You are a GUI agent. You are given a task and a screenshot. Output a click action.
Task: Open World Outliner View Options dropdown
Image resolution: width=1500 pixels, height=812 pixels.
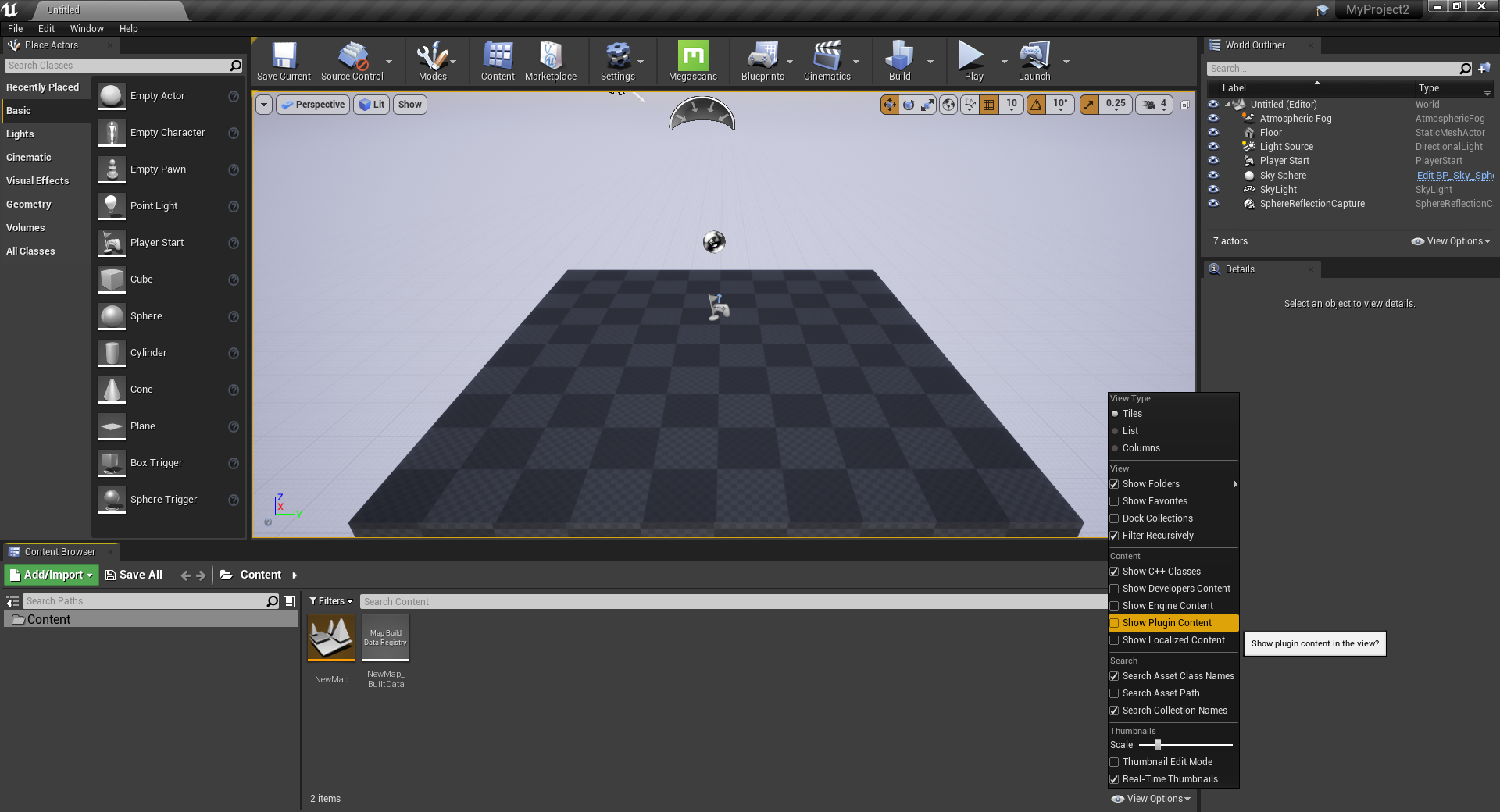pos(1451,241)
